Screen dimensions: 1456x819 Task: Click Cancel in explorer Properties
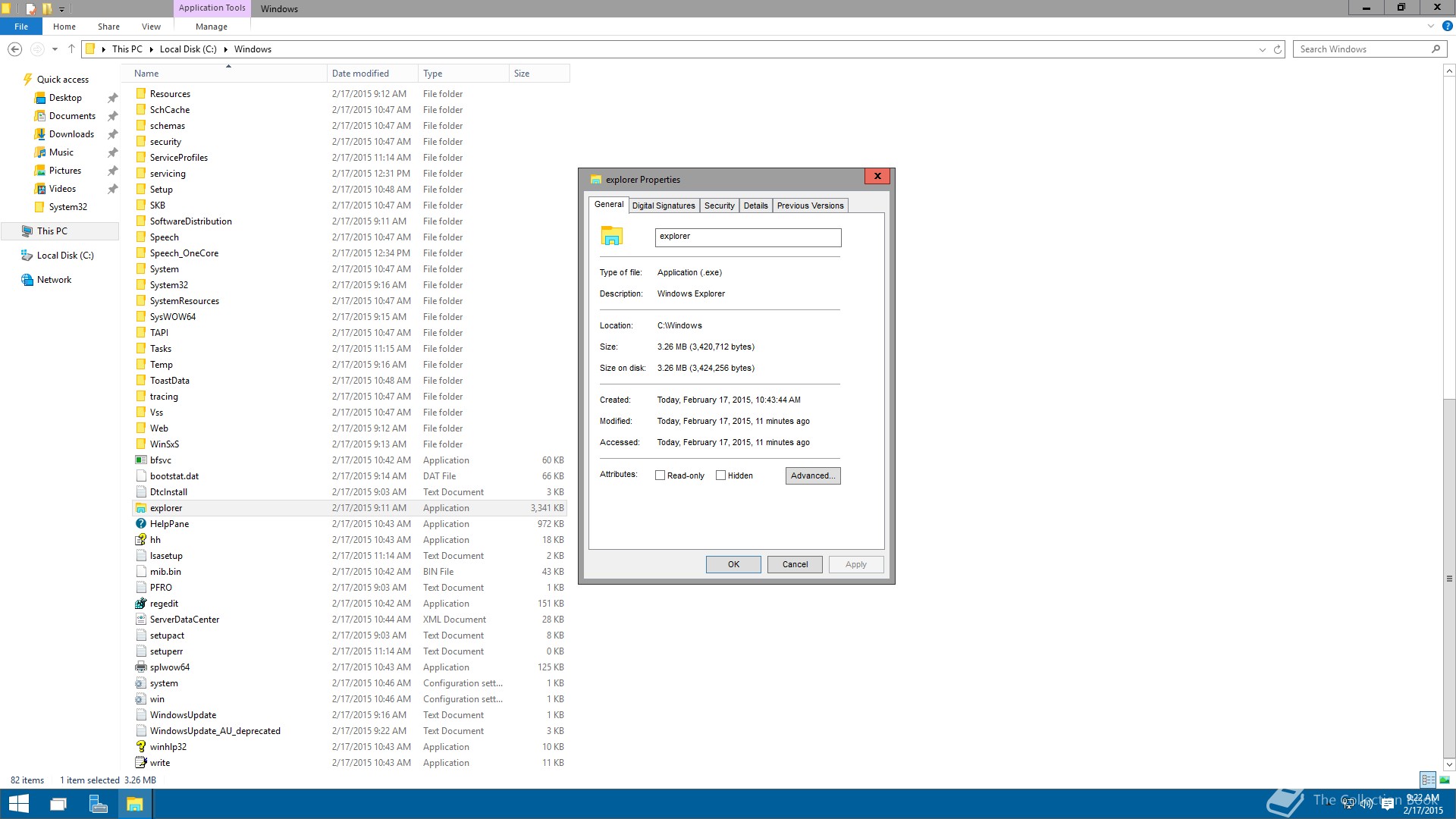point(795,564)
